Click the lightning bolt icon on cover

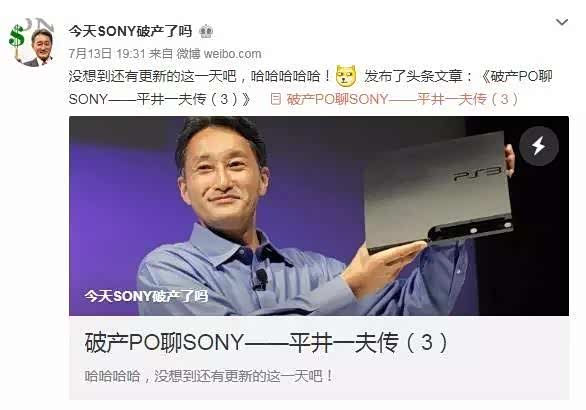539,146
